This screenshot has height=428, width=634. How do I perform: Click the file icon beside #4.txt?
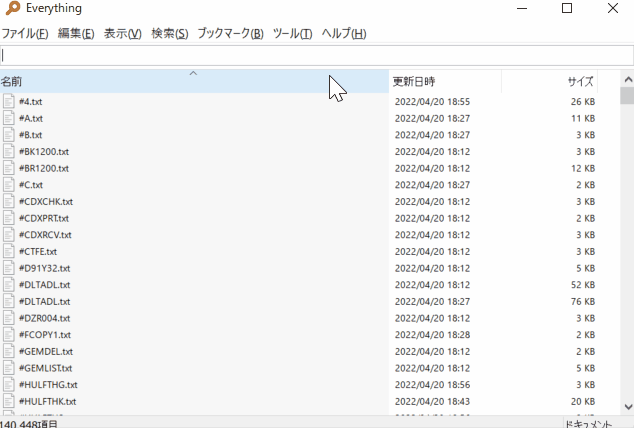point(8,101)
